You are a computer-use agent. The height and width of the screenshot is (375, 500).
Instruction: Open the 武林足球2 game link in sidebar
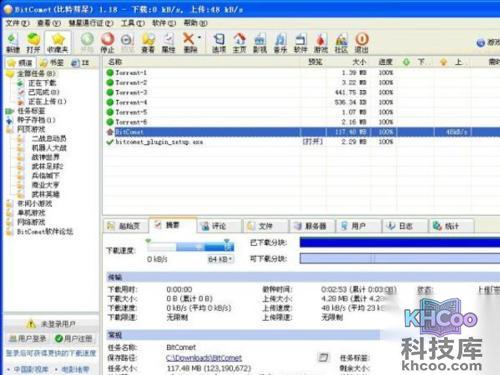click(47, 166)
